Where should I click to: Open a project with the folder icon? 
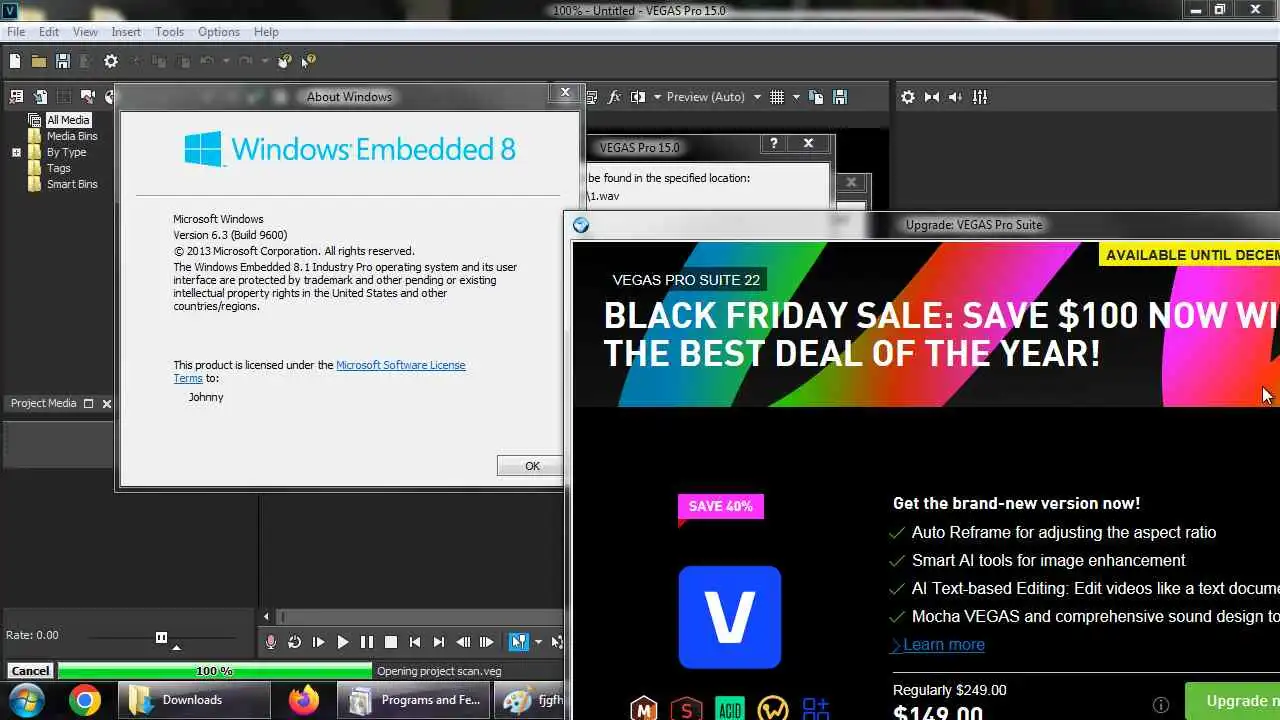(x=38, y=61)
